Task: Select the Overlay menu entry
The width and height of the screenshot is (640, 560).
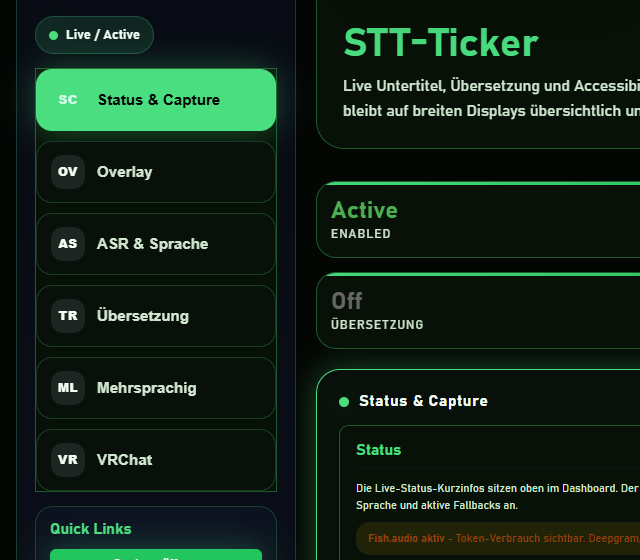Action: pyautogui.click(x=156, y=172)
